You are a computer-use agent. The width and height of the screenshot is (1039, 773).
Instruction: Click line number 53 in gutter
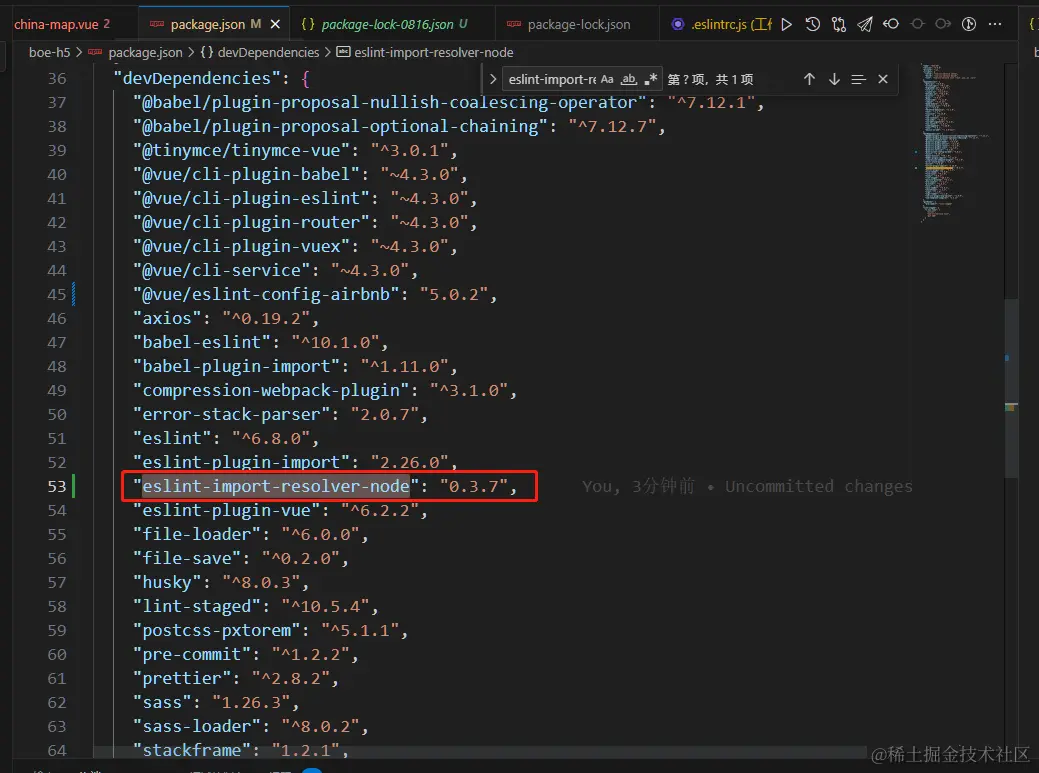coord(57,486)
